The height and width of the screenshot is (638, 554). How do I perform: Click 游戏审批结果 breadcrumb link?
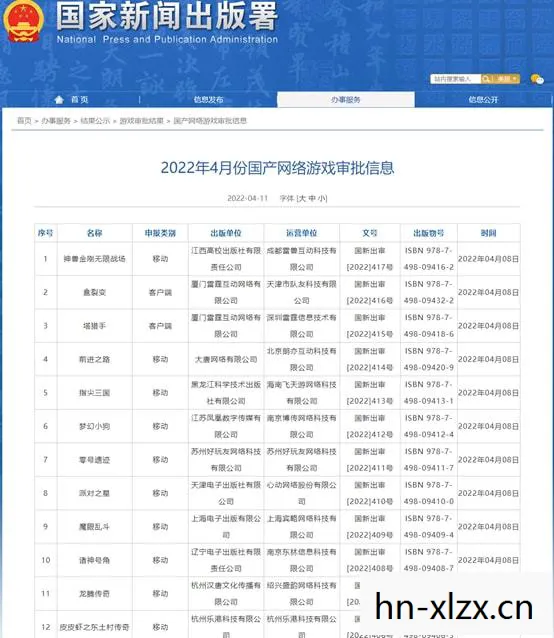coord(142,120)
